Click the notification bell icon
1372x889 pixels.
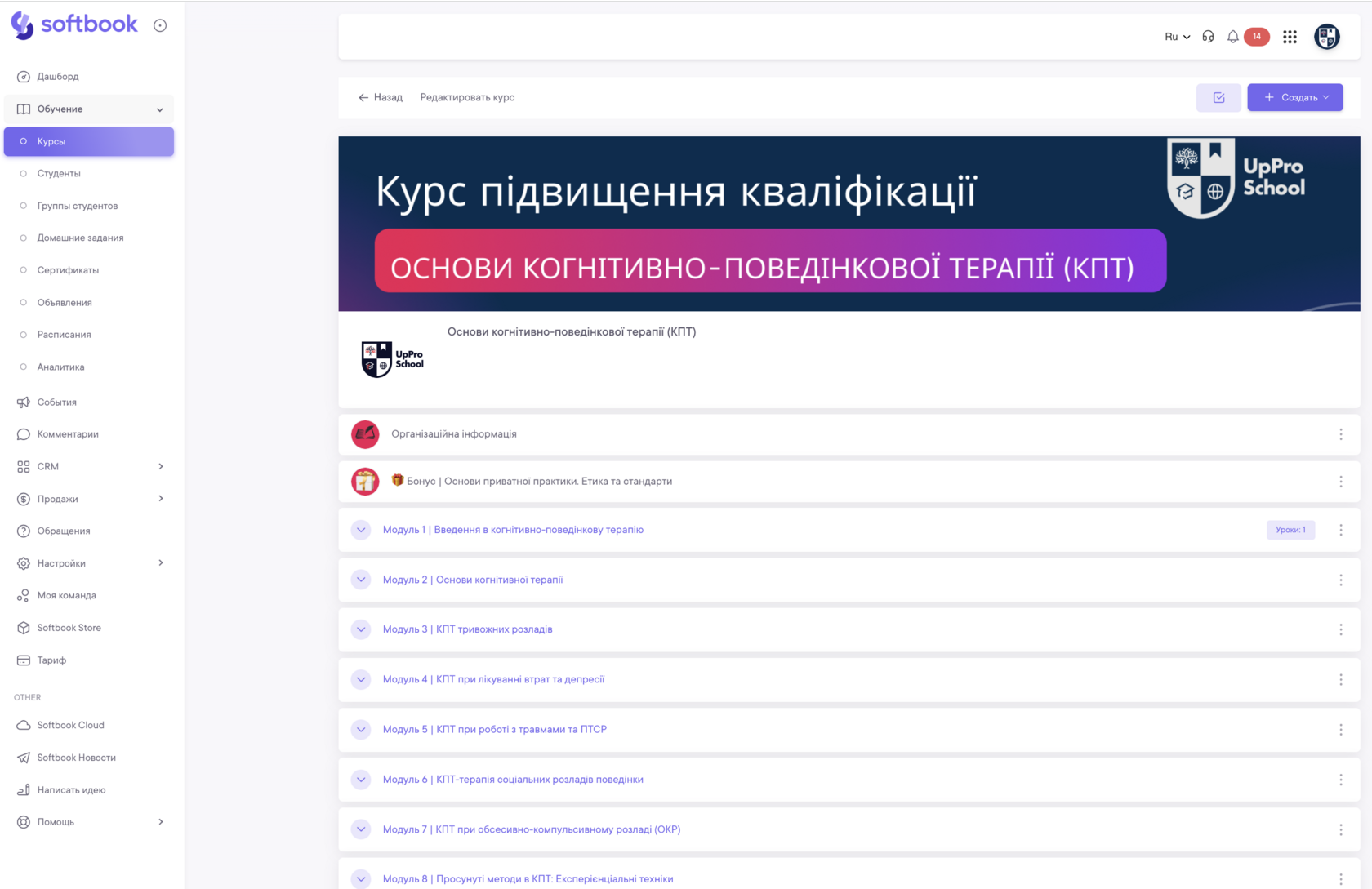(x=1232, y=37)
